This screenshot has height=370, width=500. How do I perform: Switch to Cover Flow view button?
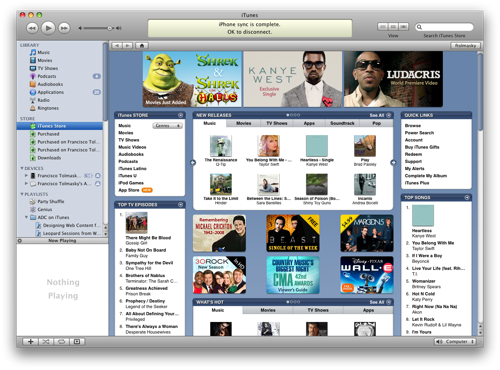[x=404, y=27]
